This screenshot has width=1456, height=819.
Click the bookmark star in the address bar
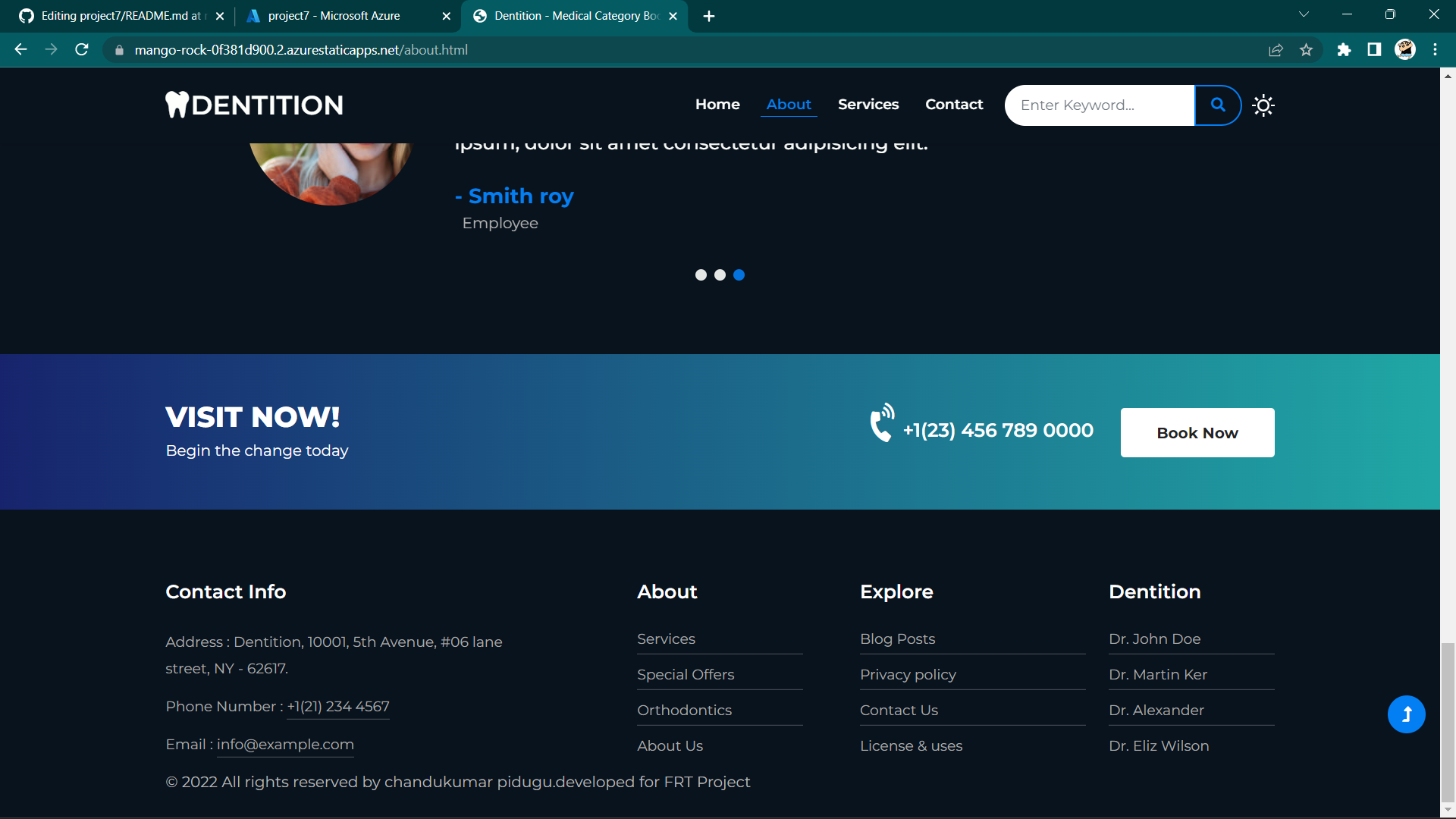tap(1307, 50)
